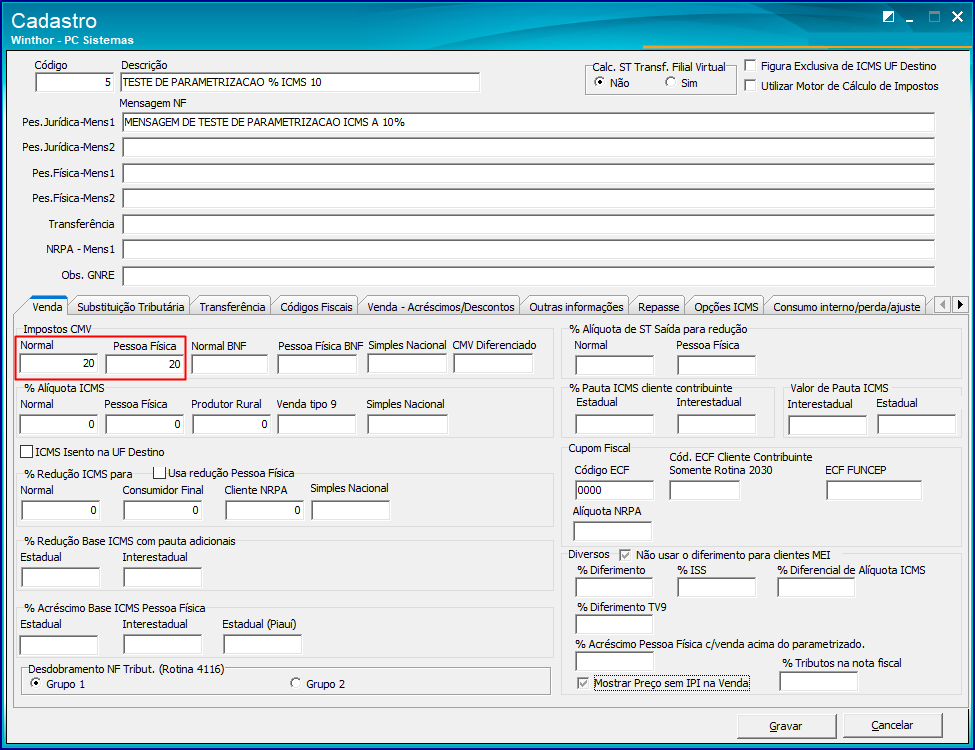Click the Pes.Jurídica-Mens2 field

click(x=529, y=147)
